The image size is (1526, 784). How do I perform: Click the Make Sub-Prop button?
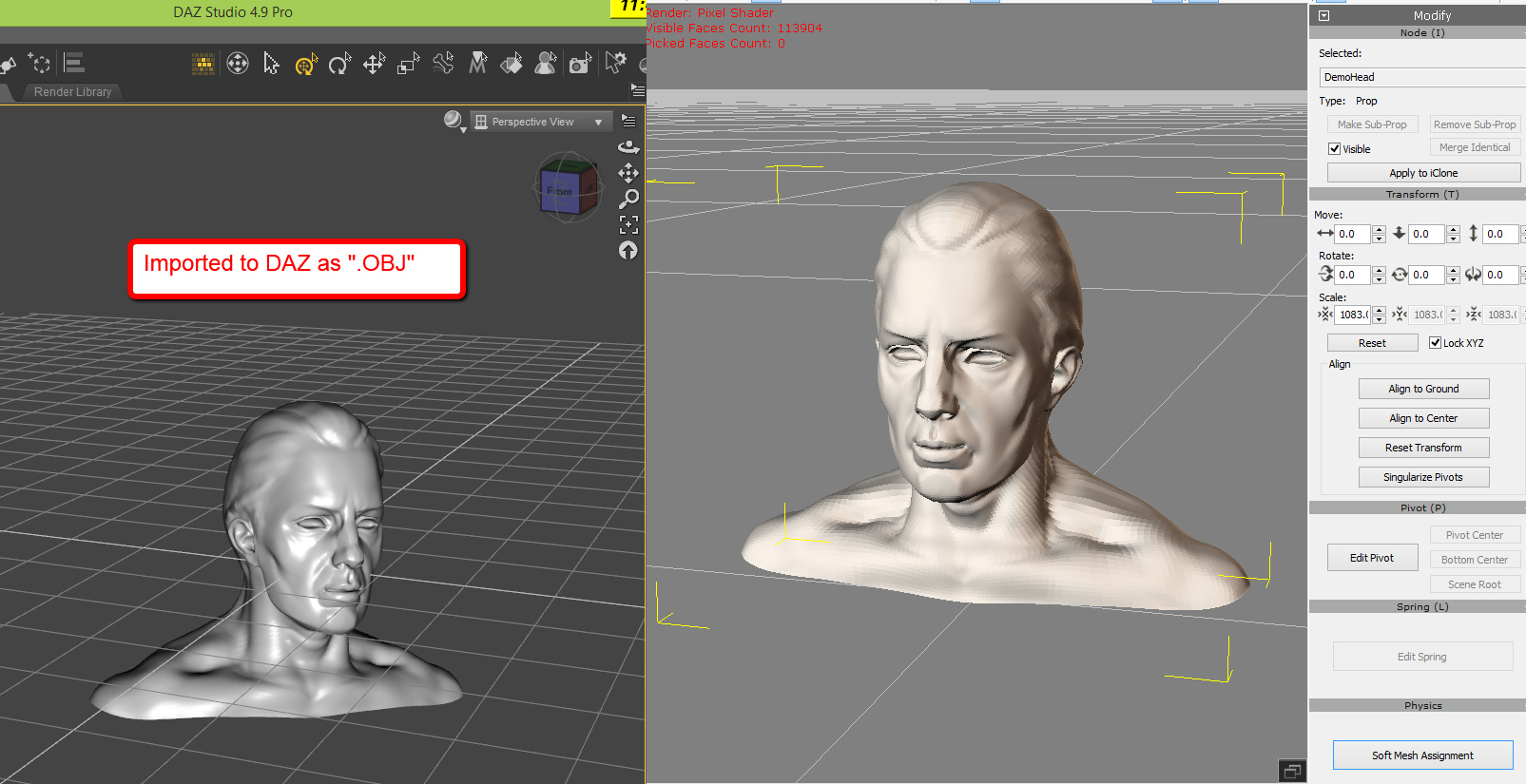tap(1372, 124)
